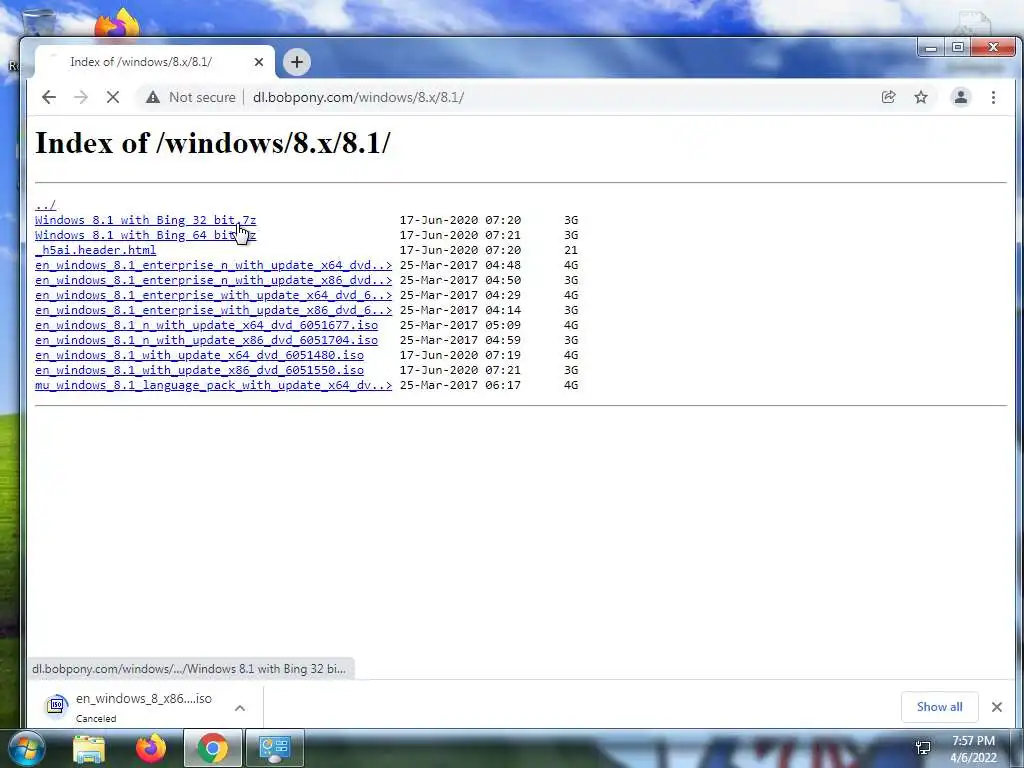Download en_windows_8.1_n_with_update_x86_dvd_6051704.iso
This screenshot has height=768, width=1024.
click(x=206, y=340)
